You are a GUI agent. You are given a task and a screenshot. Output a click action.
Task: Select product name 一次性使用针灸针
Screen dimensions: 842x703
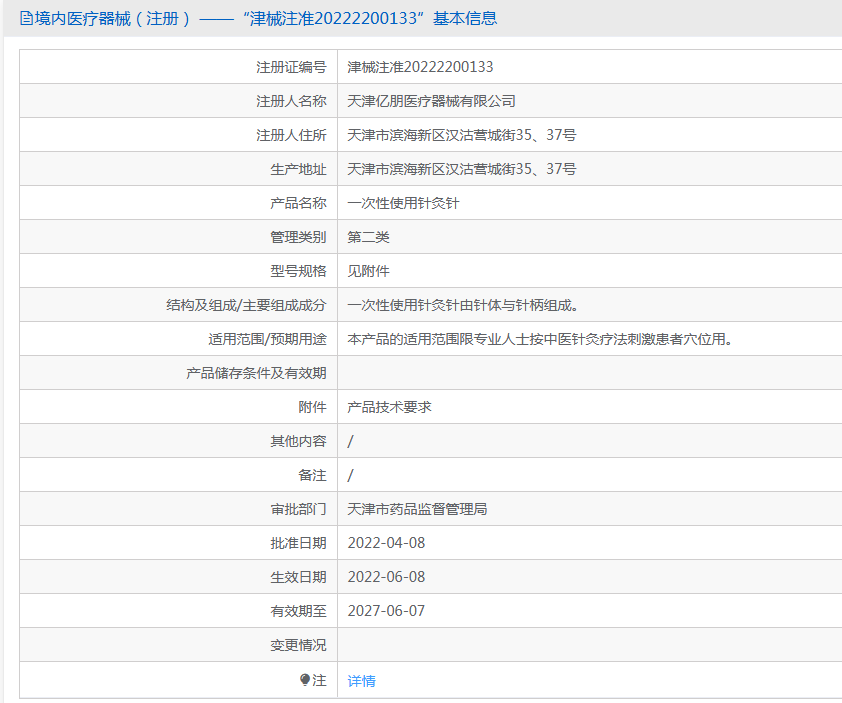[403, 202]
